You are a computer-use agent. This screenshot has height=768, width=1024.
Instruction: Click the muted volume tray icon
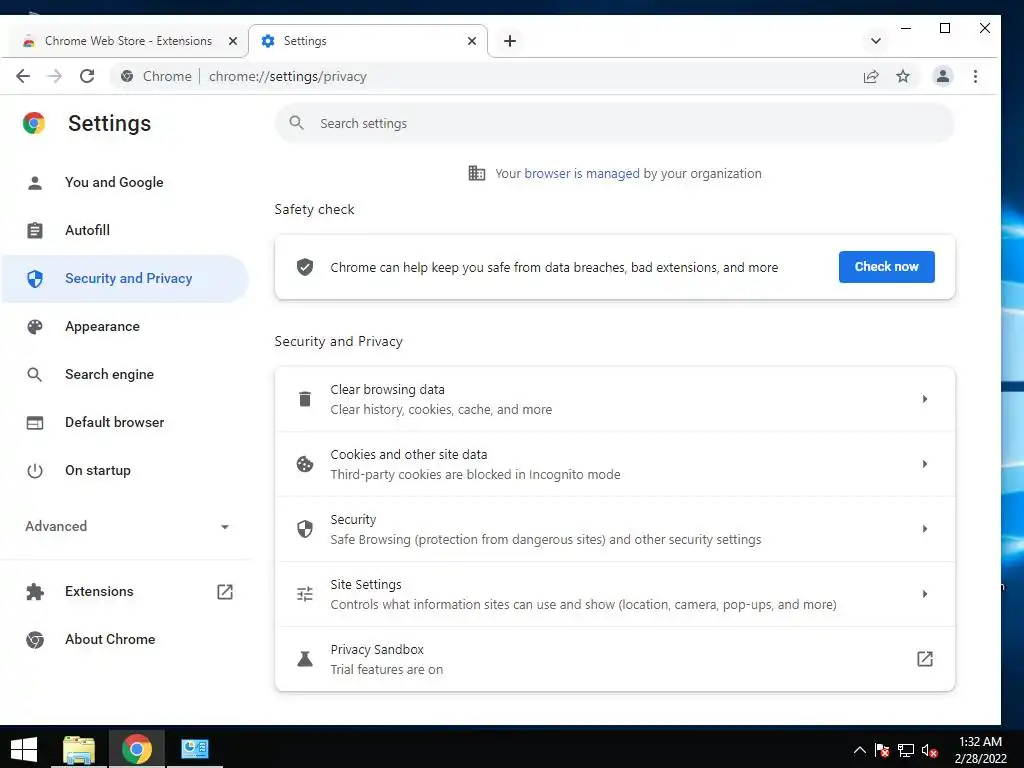(x=929, y=751)
